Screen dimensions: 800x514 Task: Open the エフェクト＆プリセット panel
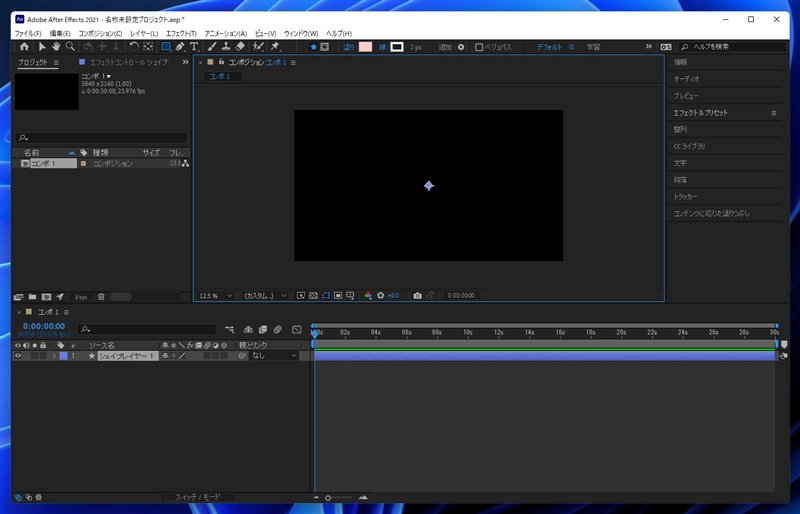tap(700, 113)
